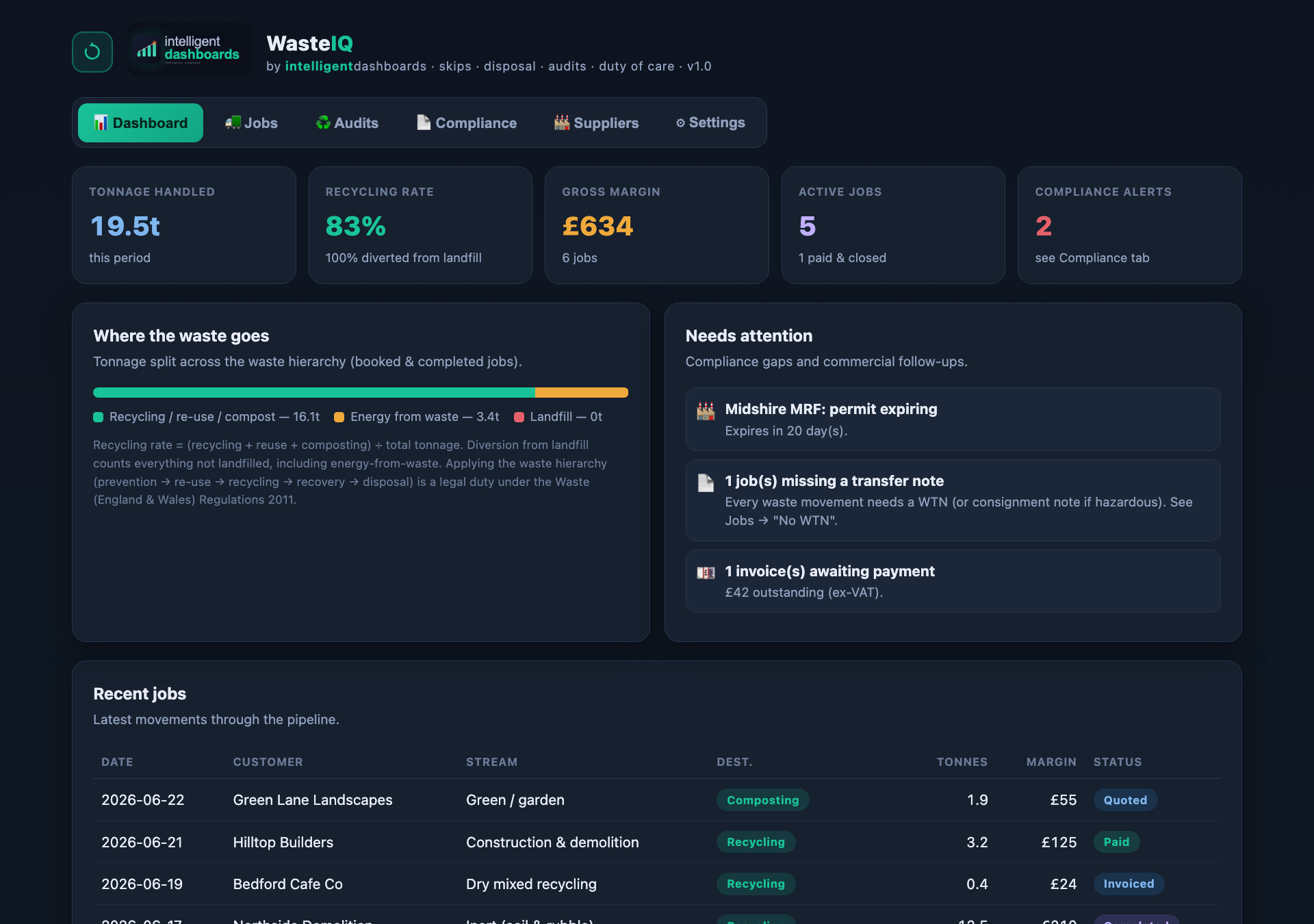Switch to the Jobs tab
Image resolution: width=1314 pixels, height=924 pixels.
251,123
